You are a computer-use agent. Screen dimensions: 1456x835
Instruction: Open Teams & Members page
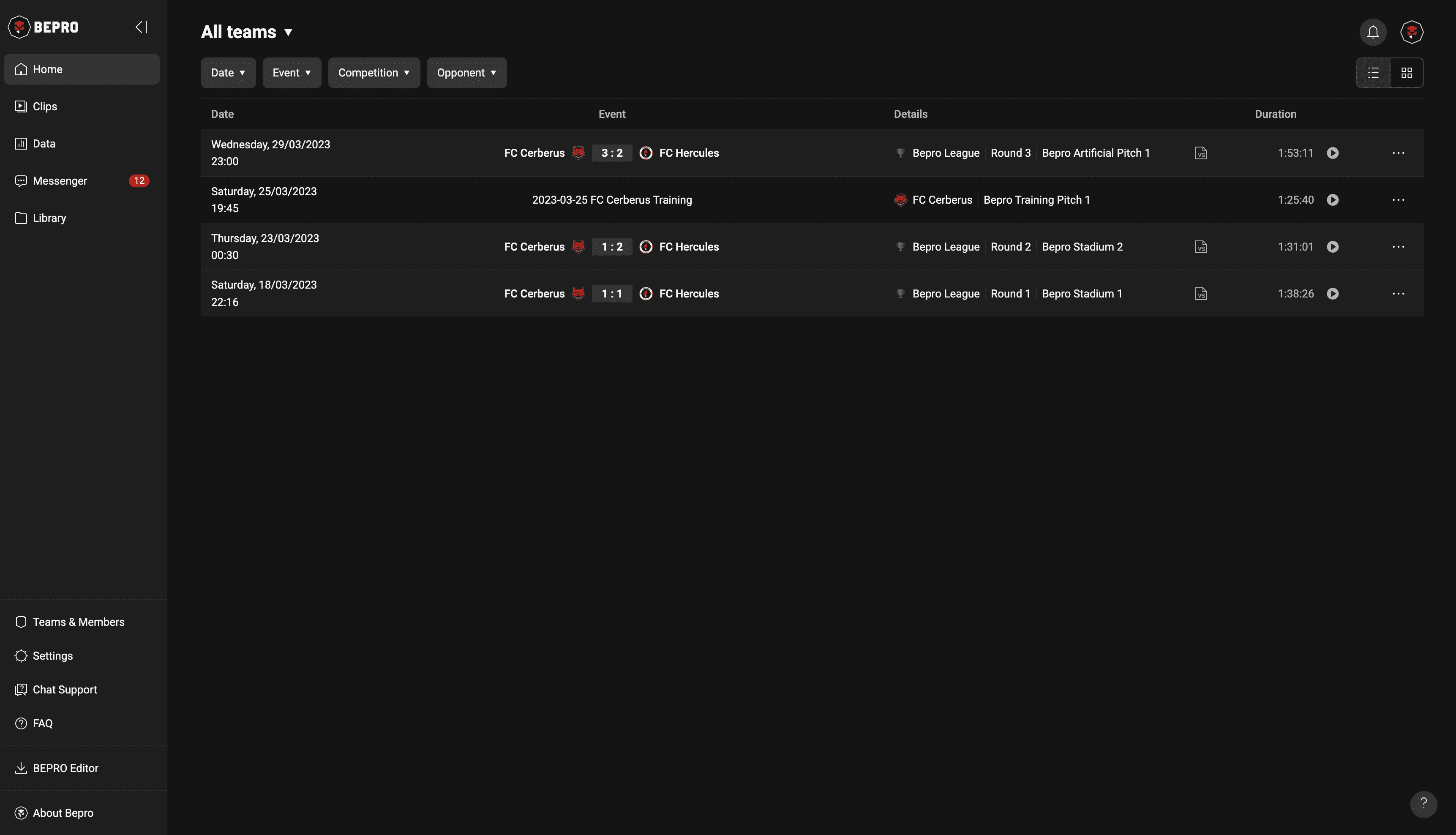coord(78,622)
